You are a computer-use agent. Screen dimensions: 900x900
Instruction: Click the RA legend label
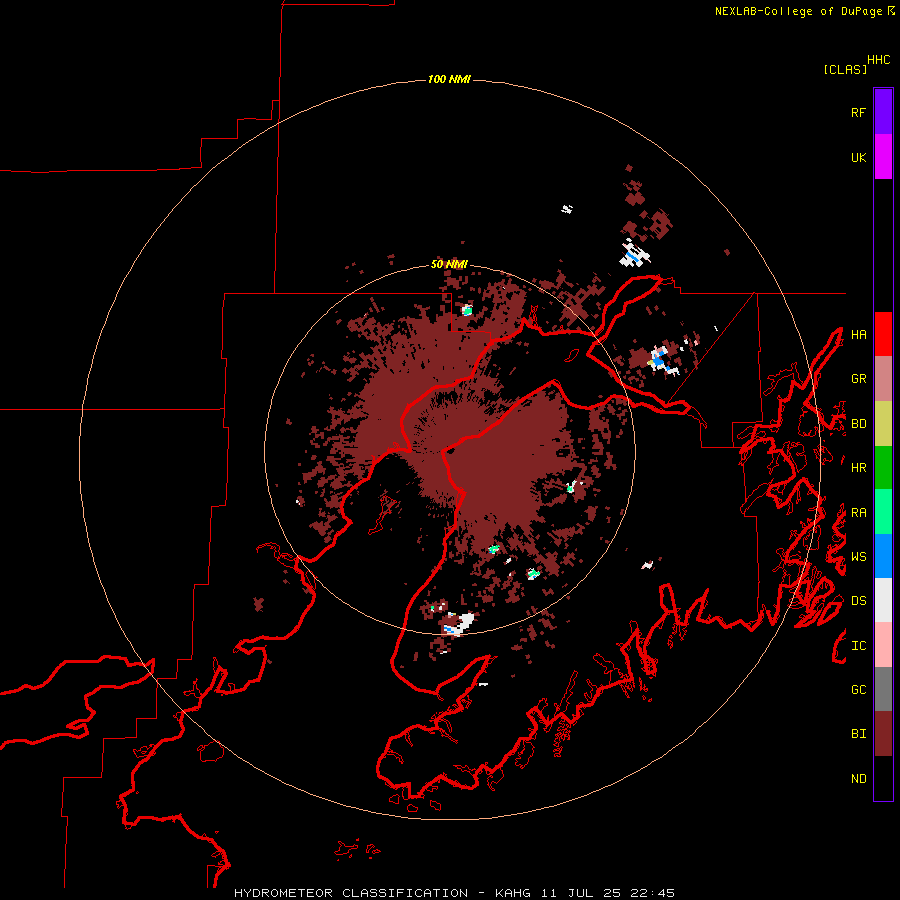coord(858,513)
